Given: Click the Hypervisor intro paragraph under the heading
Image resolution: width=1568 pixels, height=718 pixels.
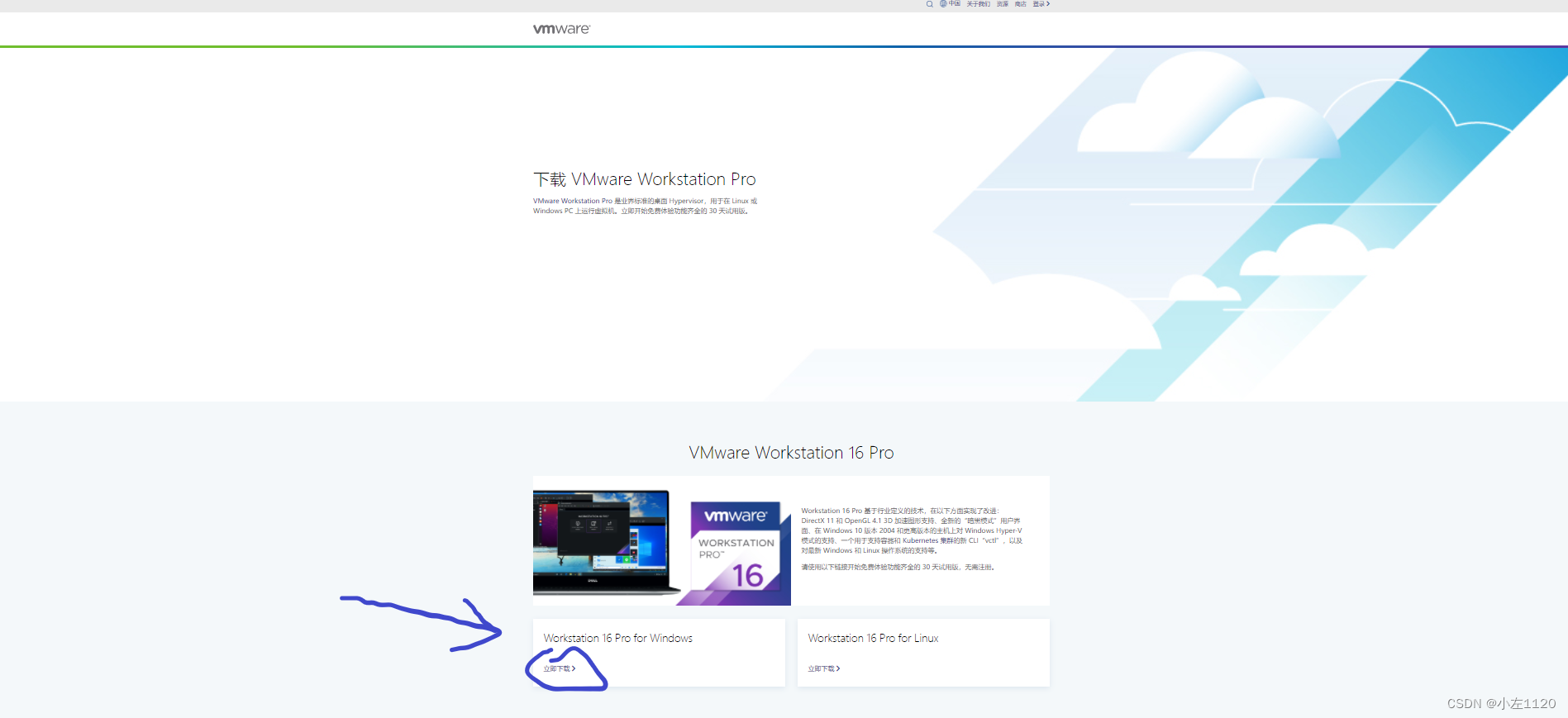Looking at the screenshot, I should point(645,206).
